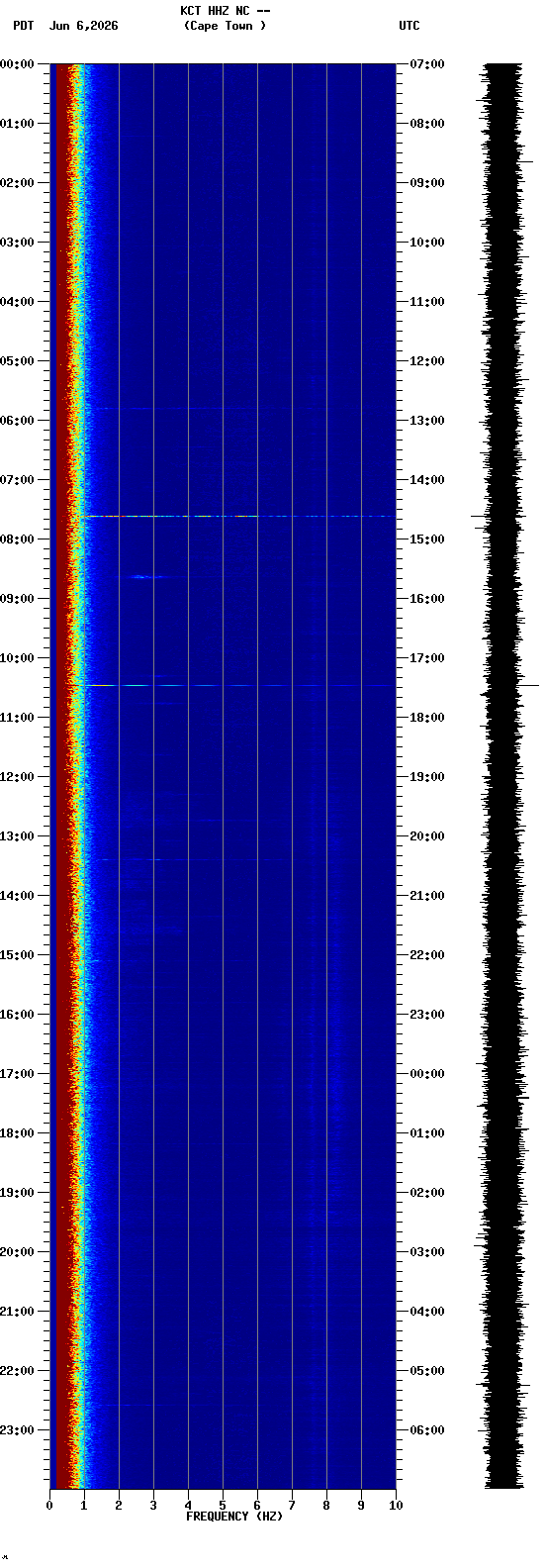Click the UTC time label 22:00
The image size is (546, 1568).
coord(427,955)
